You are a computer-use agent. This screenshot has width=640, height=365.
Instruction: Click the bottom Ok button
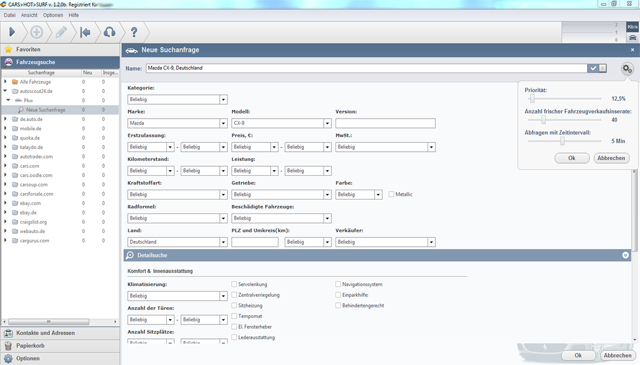(x=578, y=356)
